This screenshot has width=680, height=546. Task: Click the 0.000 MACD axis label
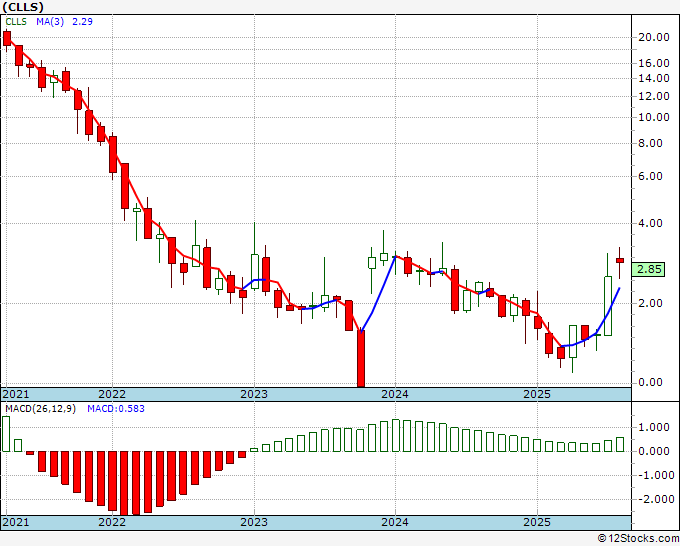[654, 451]
